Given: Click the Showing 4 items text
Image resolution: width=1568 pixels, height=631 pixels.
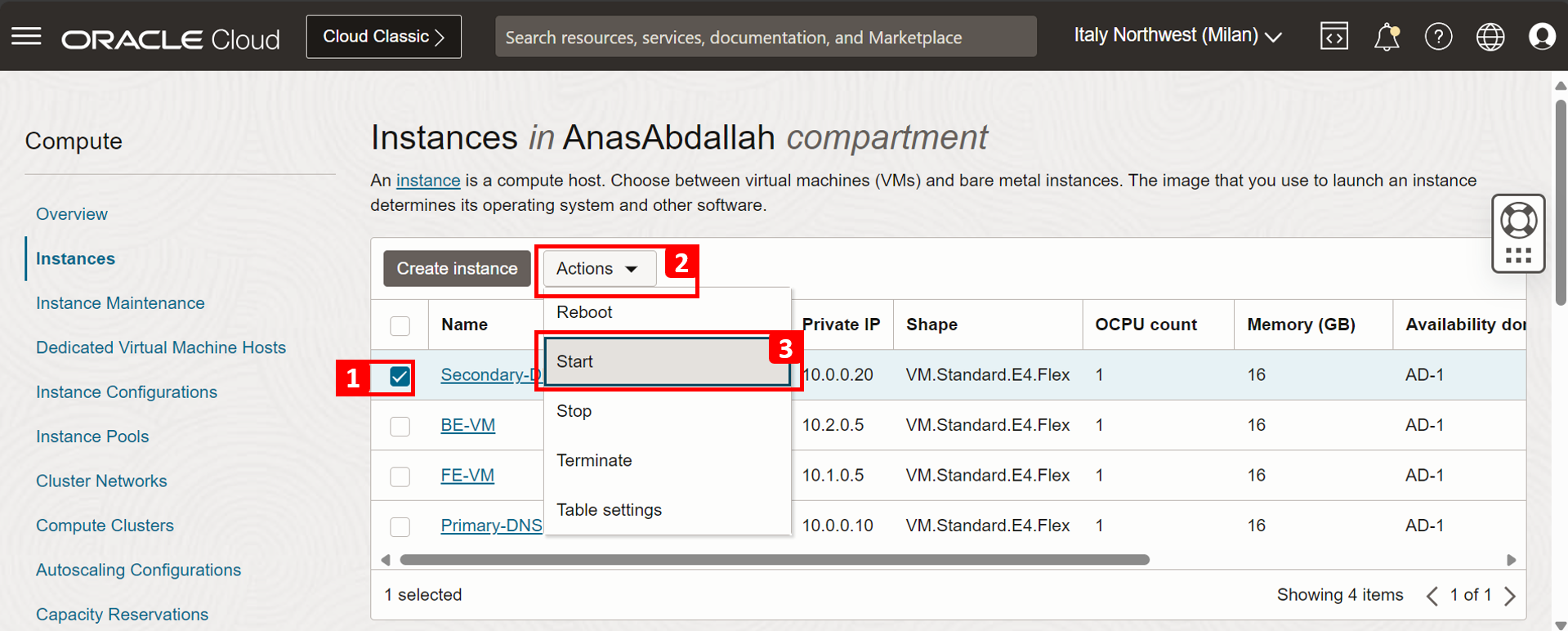Looking at the screenshot, I should [1340, 595].
